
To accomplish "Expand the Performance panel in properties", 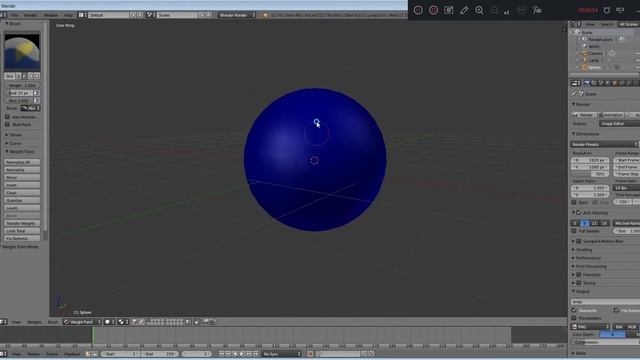I will 587,258.
